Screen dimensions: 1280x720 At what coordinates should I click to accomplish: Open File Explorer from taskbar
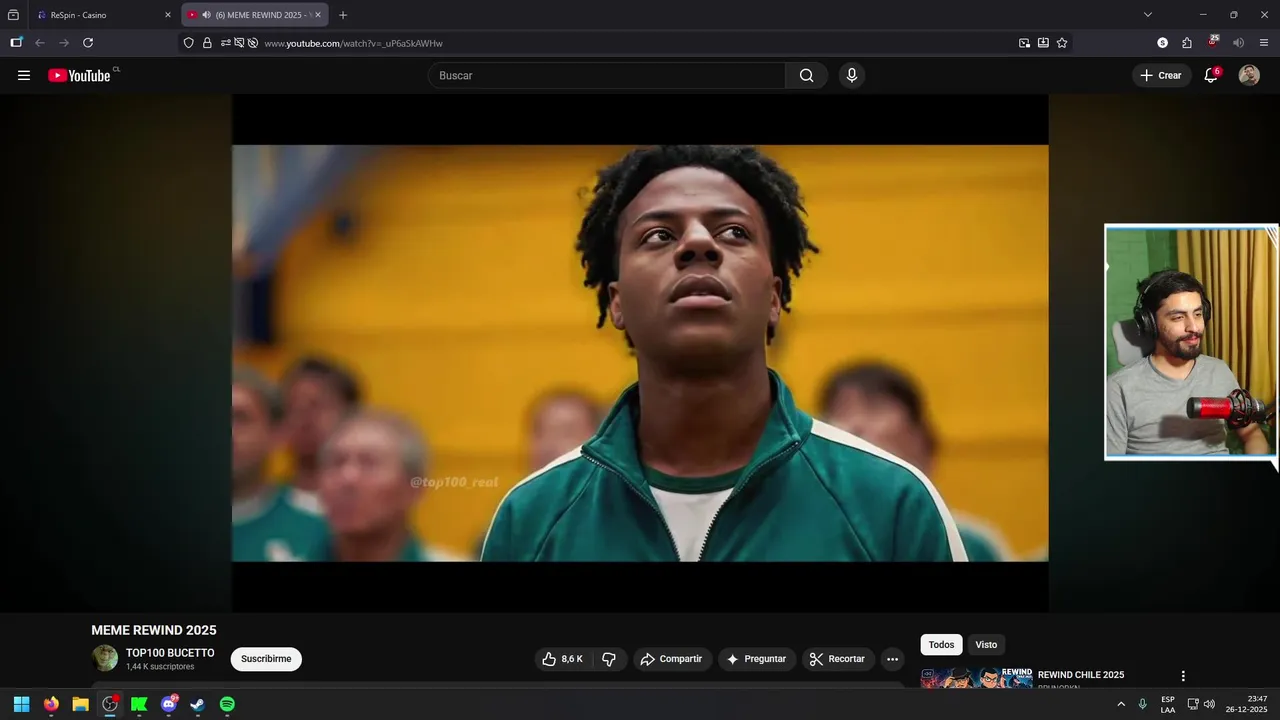click(x=80, y=704)
